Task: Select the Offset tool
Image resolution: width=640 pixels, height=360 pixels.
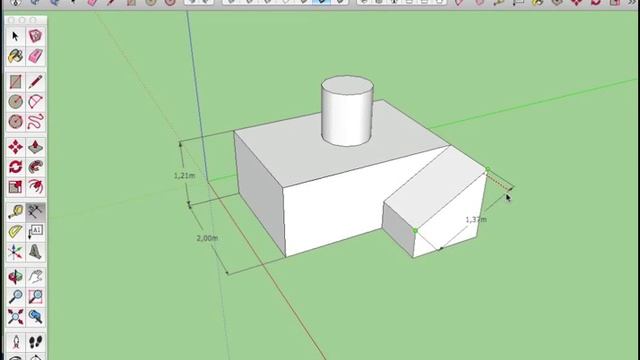Action: click(36, 187)
